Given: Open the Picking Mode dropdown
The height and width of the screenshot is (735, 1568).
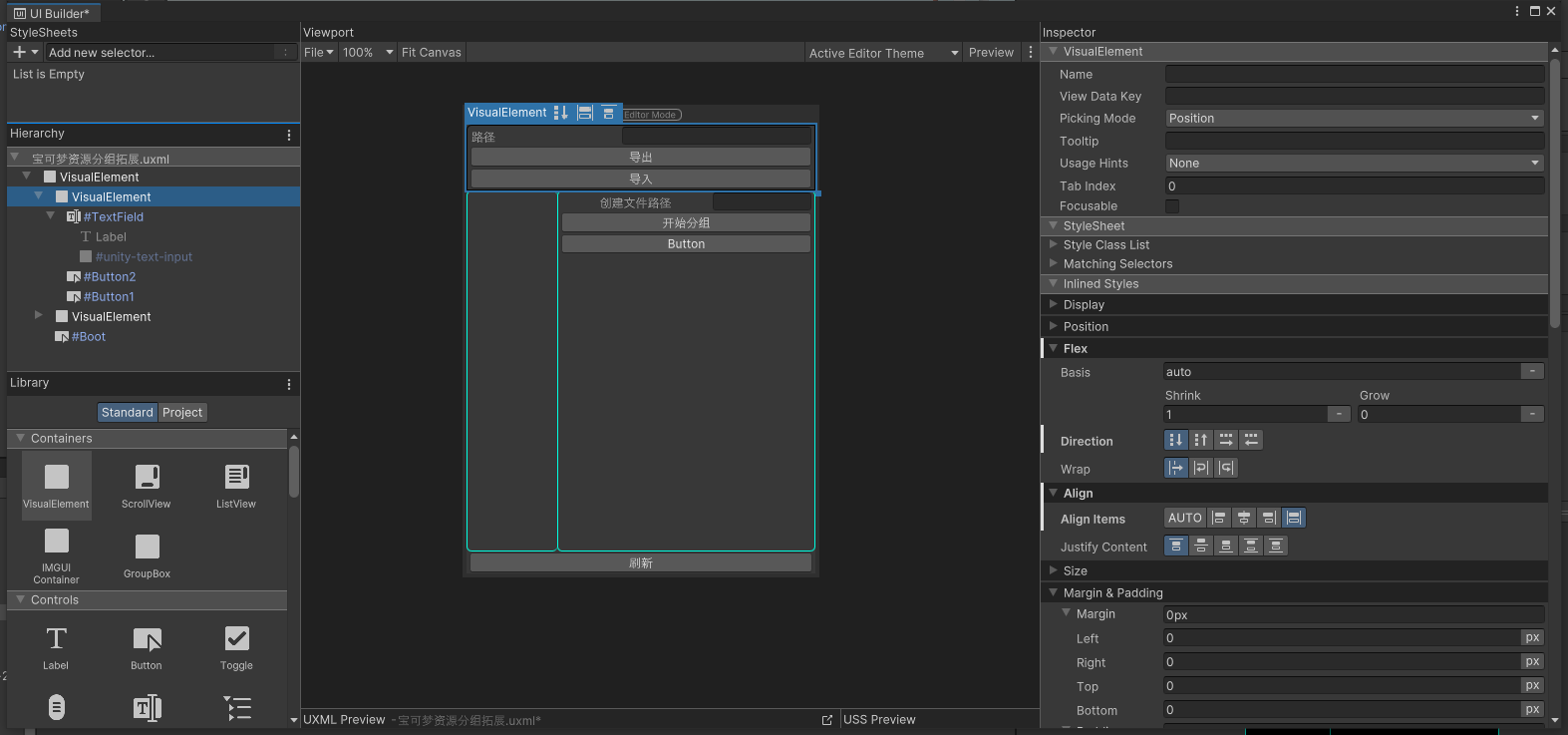Looking at the screenshot, I should click(x=1355, y=118).
